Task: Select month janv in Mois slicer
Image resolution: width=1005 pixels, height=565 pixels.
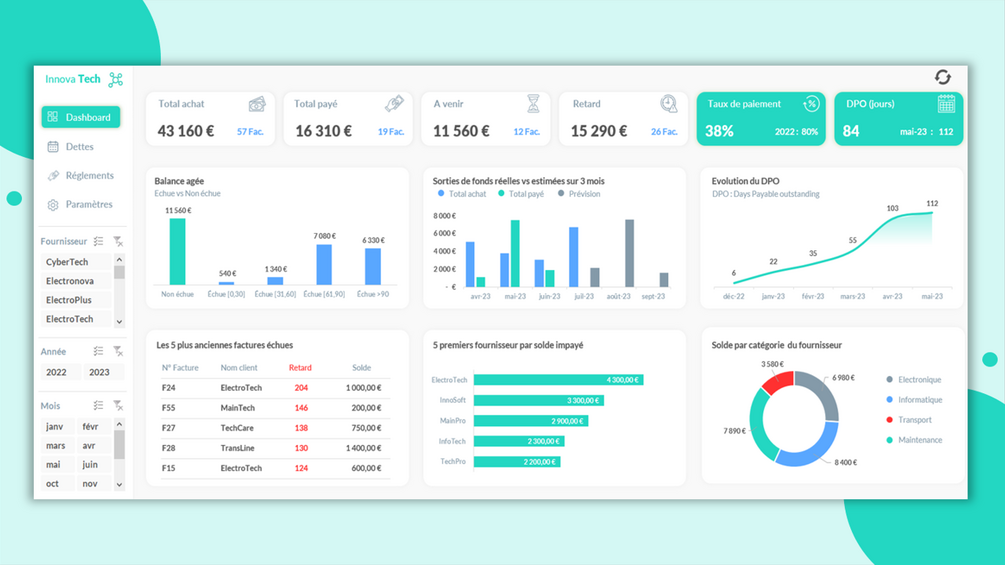Action: [x=58, y=427]
